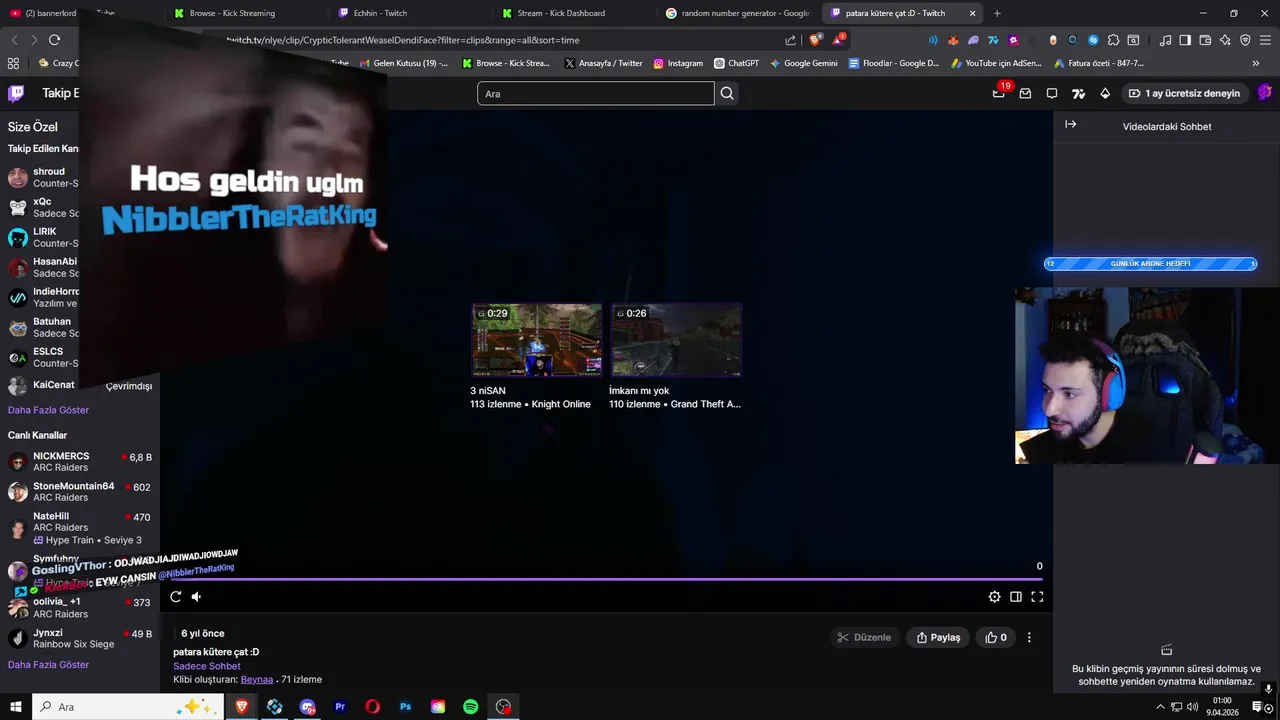Open the browser hamburger main menu
1280x720 pixels.
1266,40
